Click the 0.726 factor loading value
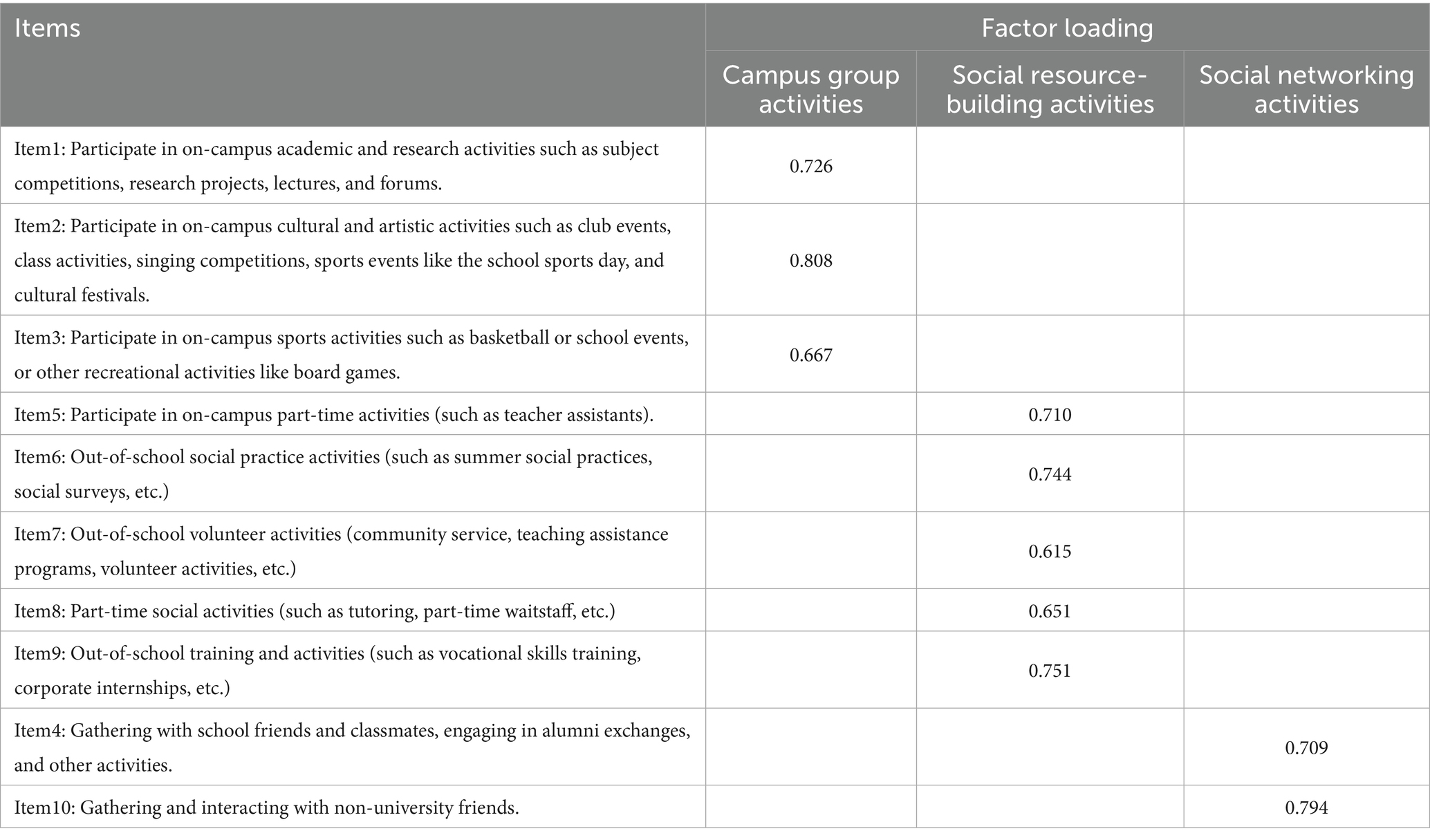The image size is (1430, 840). 810,167
